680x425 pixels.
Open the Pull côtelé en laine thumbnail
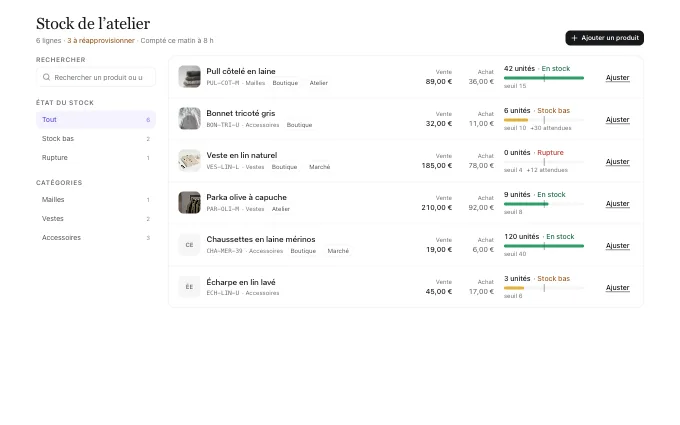190,76
